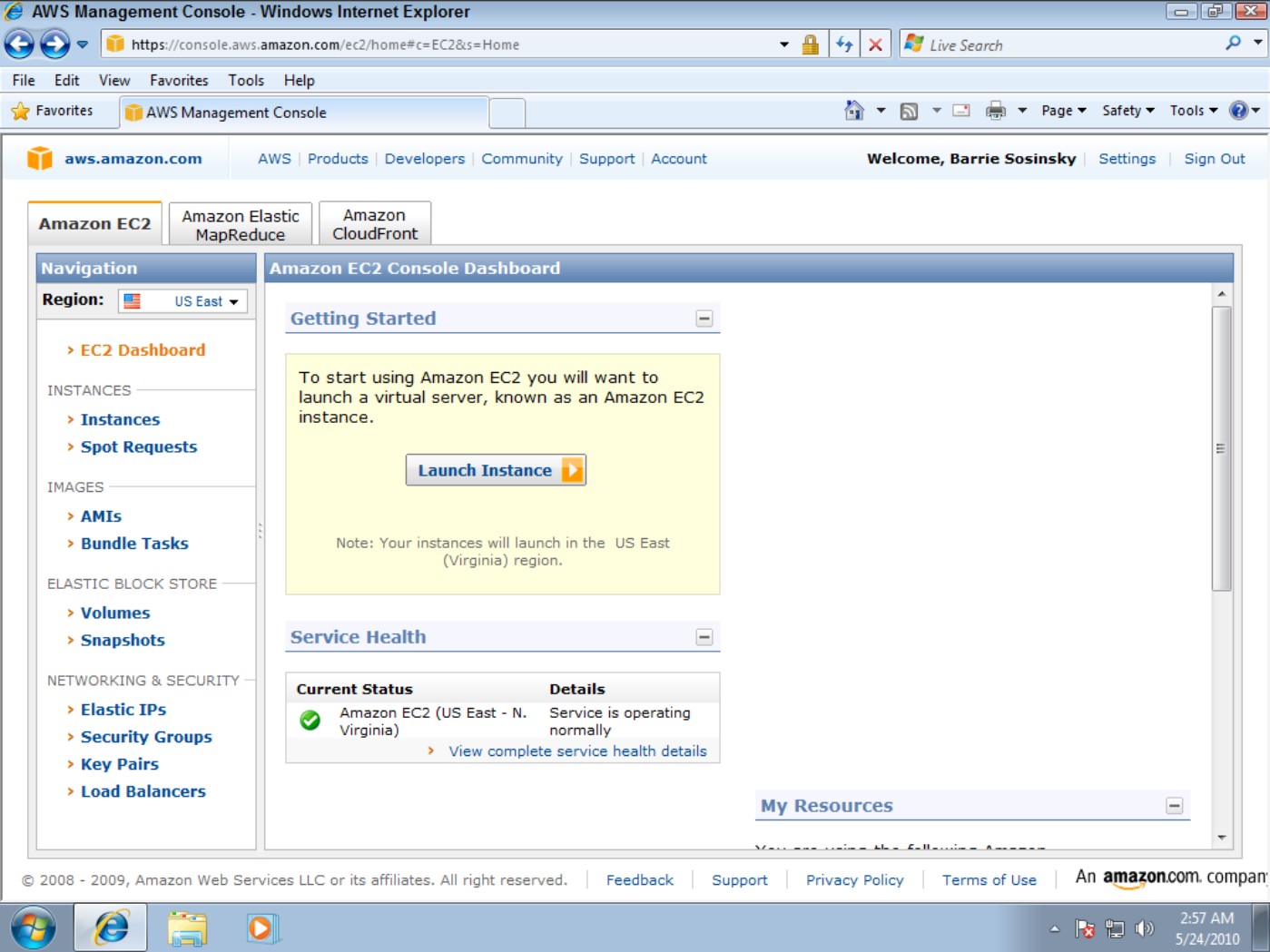This screenshot has height=952, width=1270.
Task: Click the RSS feeds icon
Action: (x=909, y=111)
